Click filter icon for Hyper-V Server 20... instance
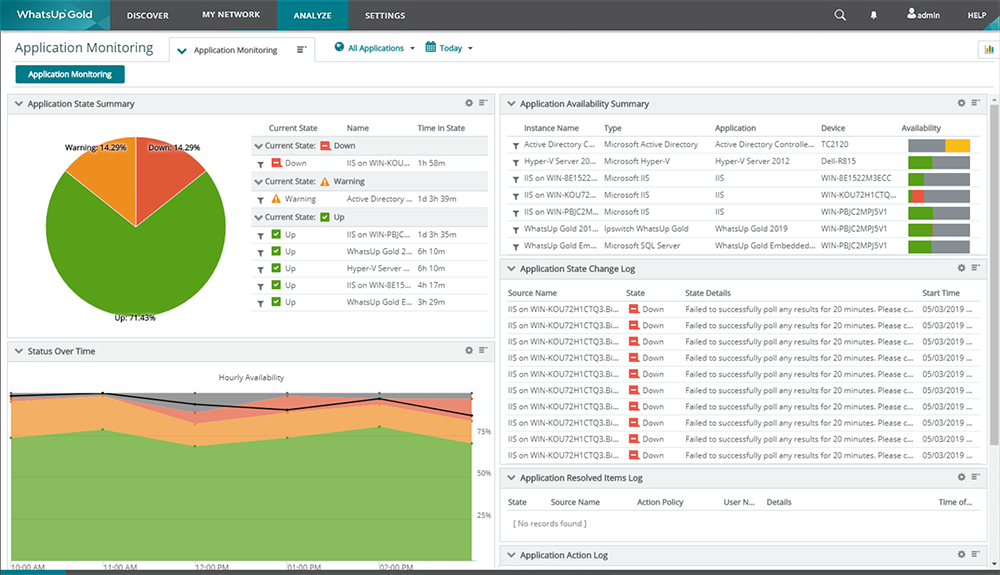Viewport: 1000px width, 575px height. [x=515, y=163]
